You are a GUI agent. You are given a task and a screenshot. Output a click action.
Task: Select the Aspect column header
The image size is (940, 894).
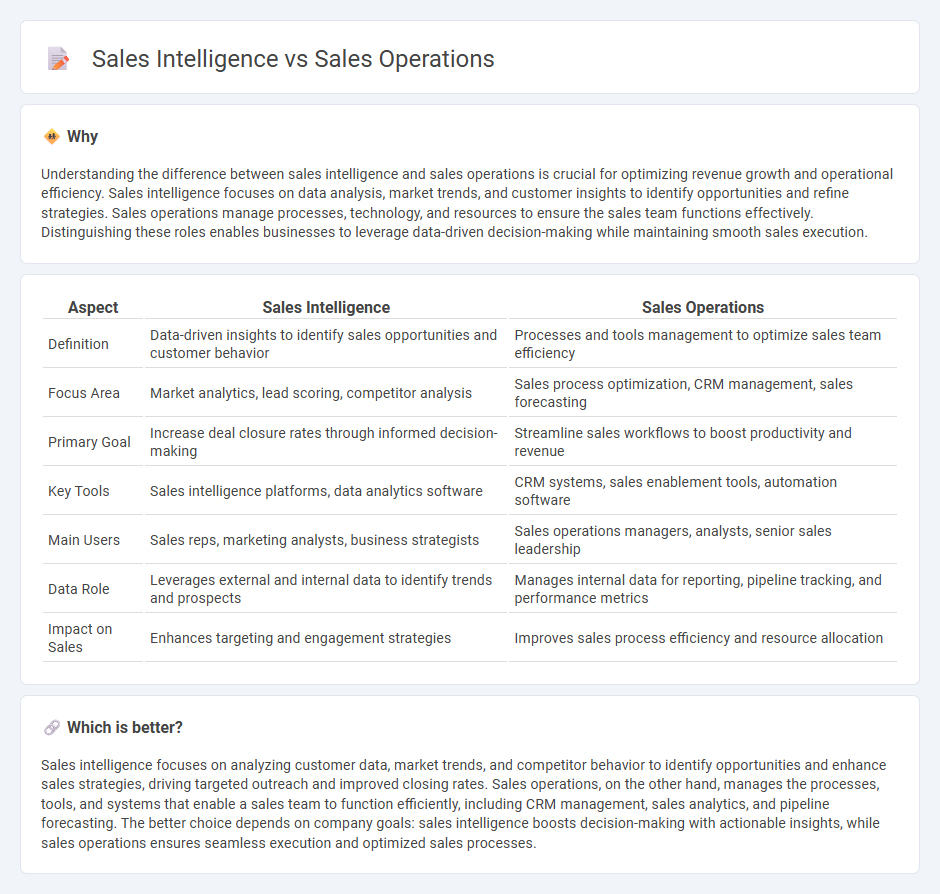tap(93, 307)
